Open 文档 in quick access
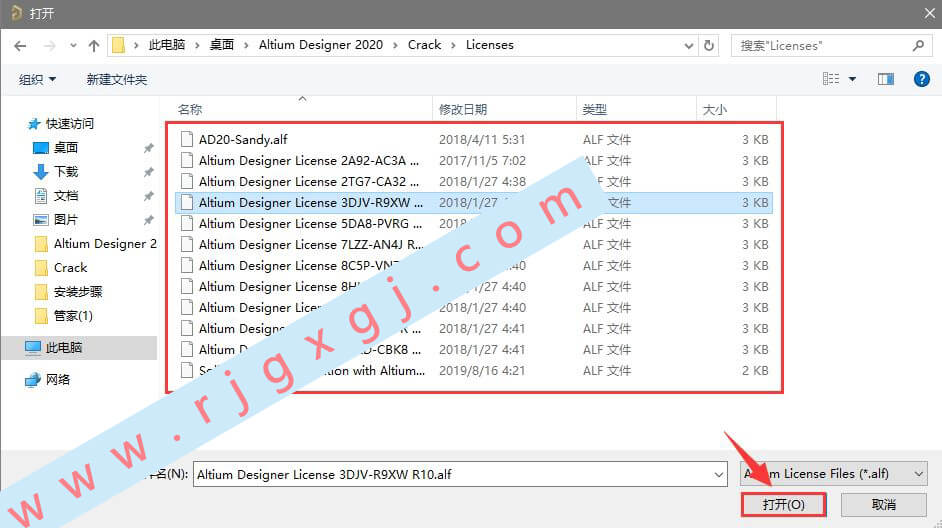The width and height of the screenshot is (942, 528). point(66,196)
